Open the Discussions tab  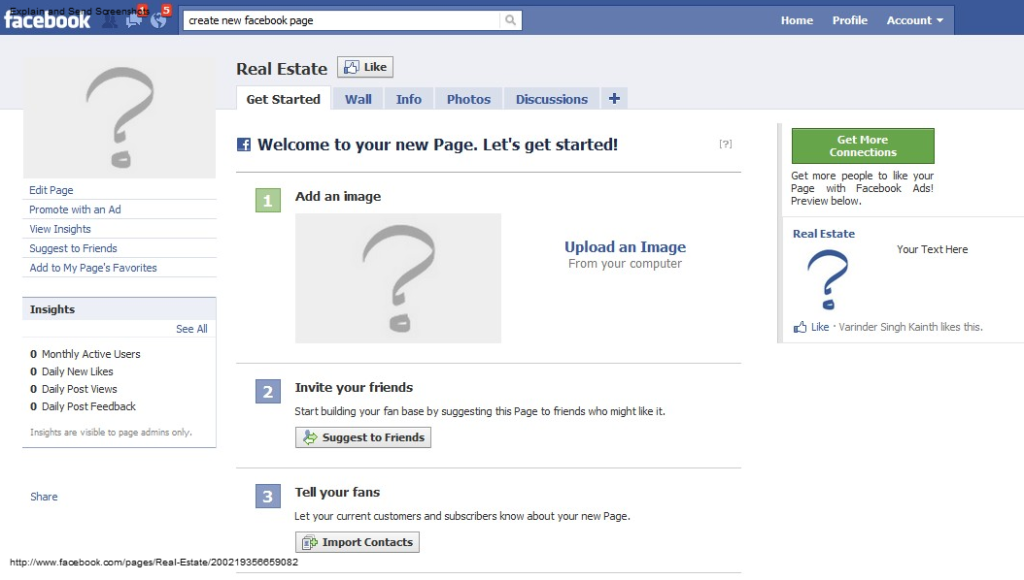click(x=552, y=99)
